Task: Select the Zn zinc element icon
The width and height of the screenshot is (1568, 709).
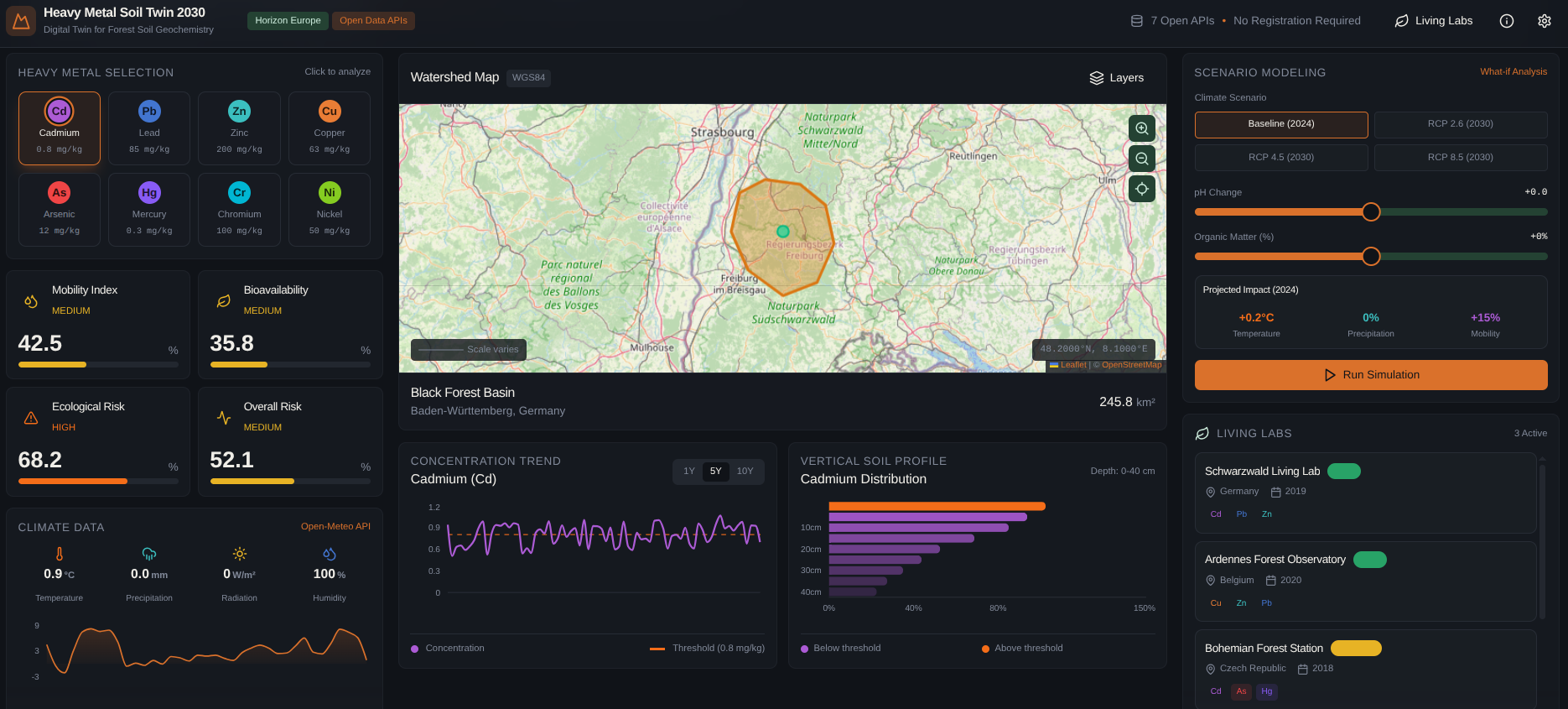Action: 239,111
